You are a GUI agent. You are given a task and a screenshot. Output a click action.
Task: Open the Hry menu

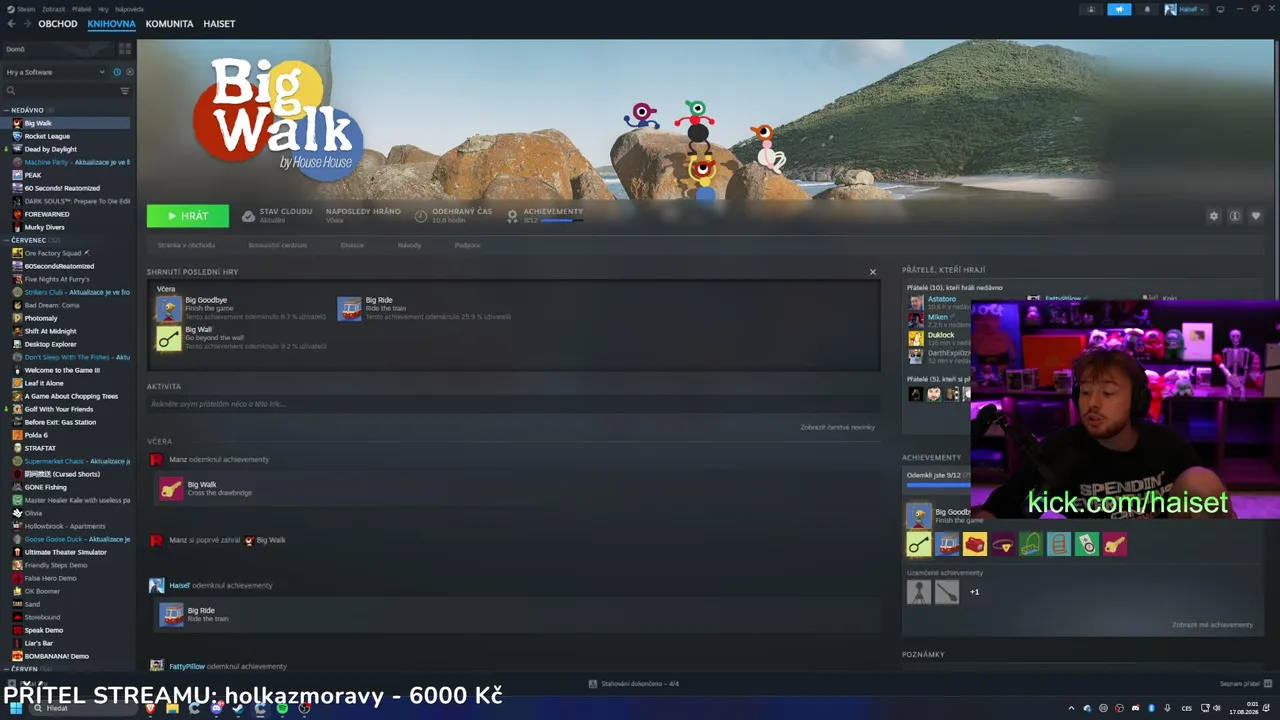(x=104, y=9)
